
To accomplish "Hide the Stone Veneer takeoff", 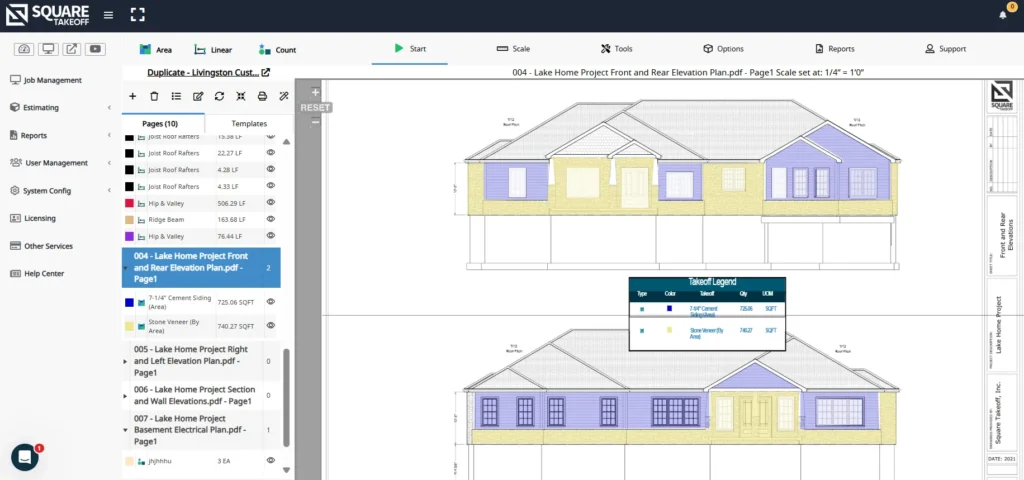I will [270, 325].
